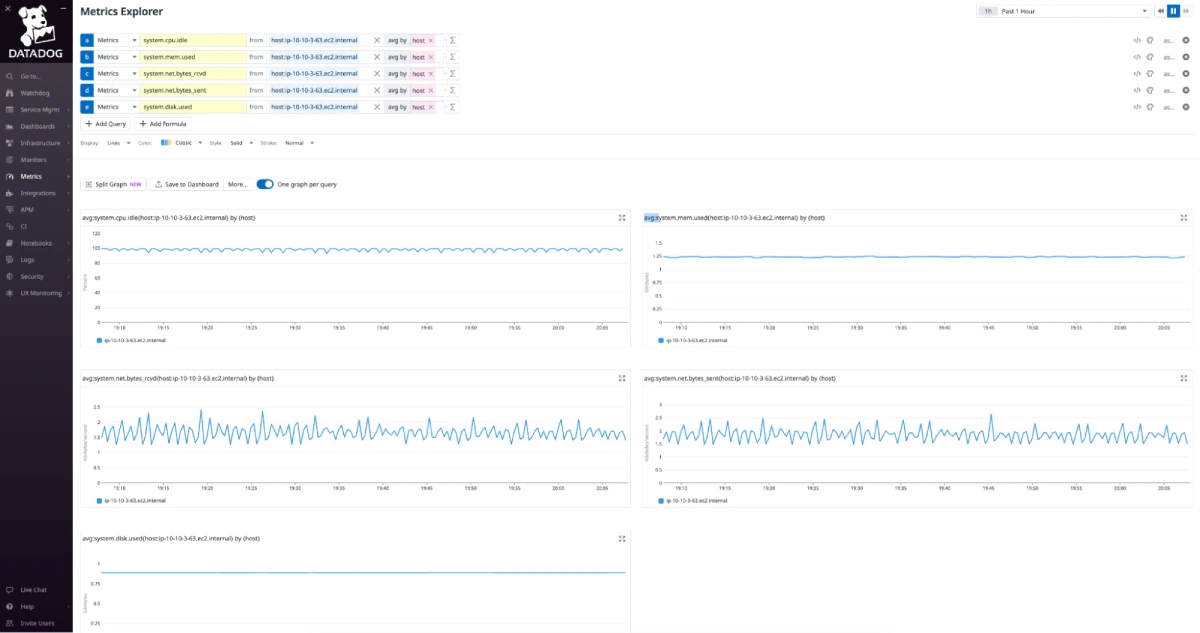
Task: Click the sigma function icon on query a
Action: point(453,41)
